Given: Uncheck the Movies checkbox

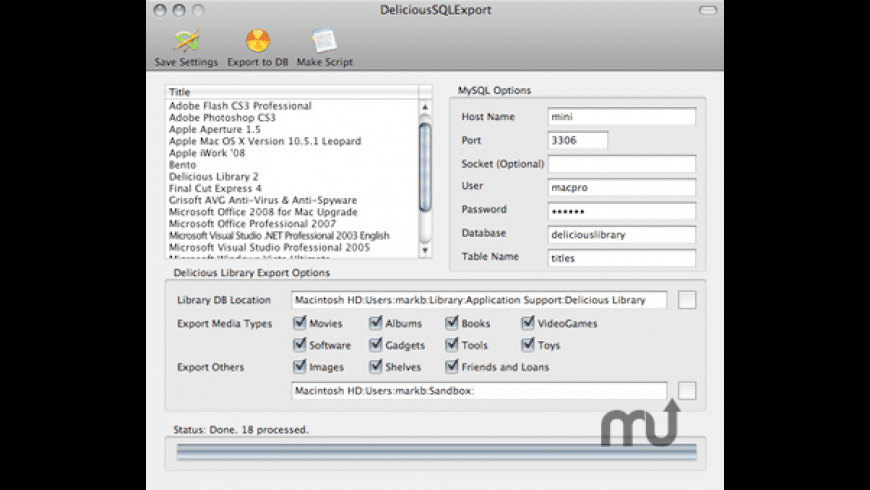Looking at the screenshot, I should (x=300, y=322).
